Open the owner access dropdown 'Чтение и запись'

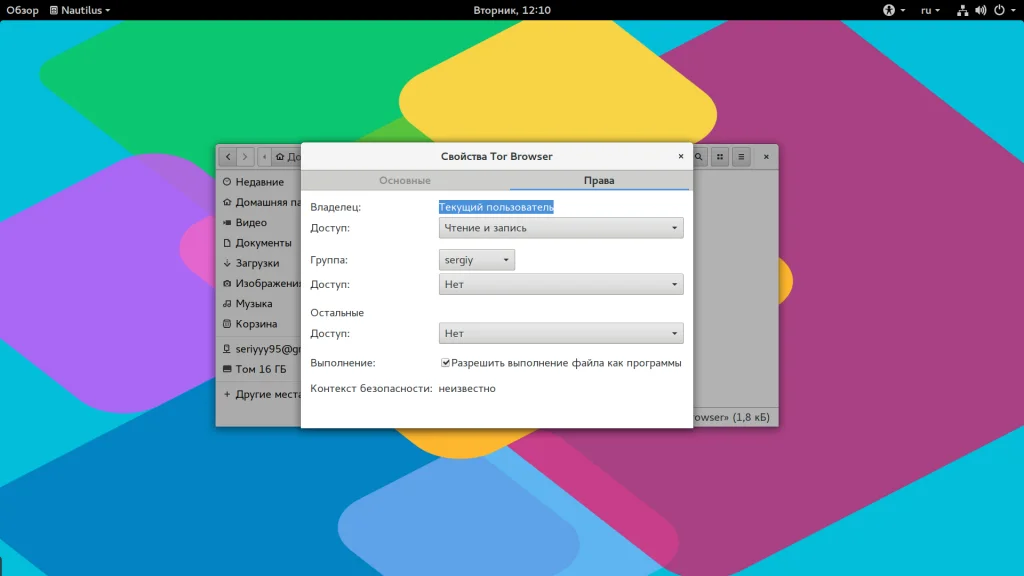(x=561, y=228)
